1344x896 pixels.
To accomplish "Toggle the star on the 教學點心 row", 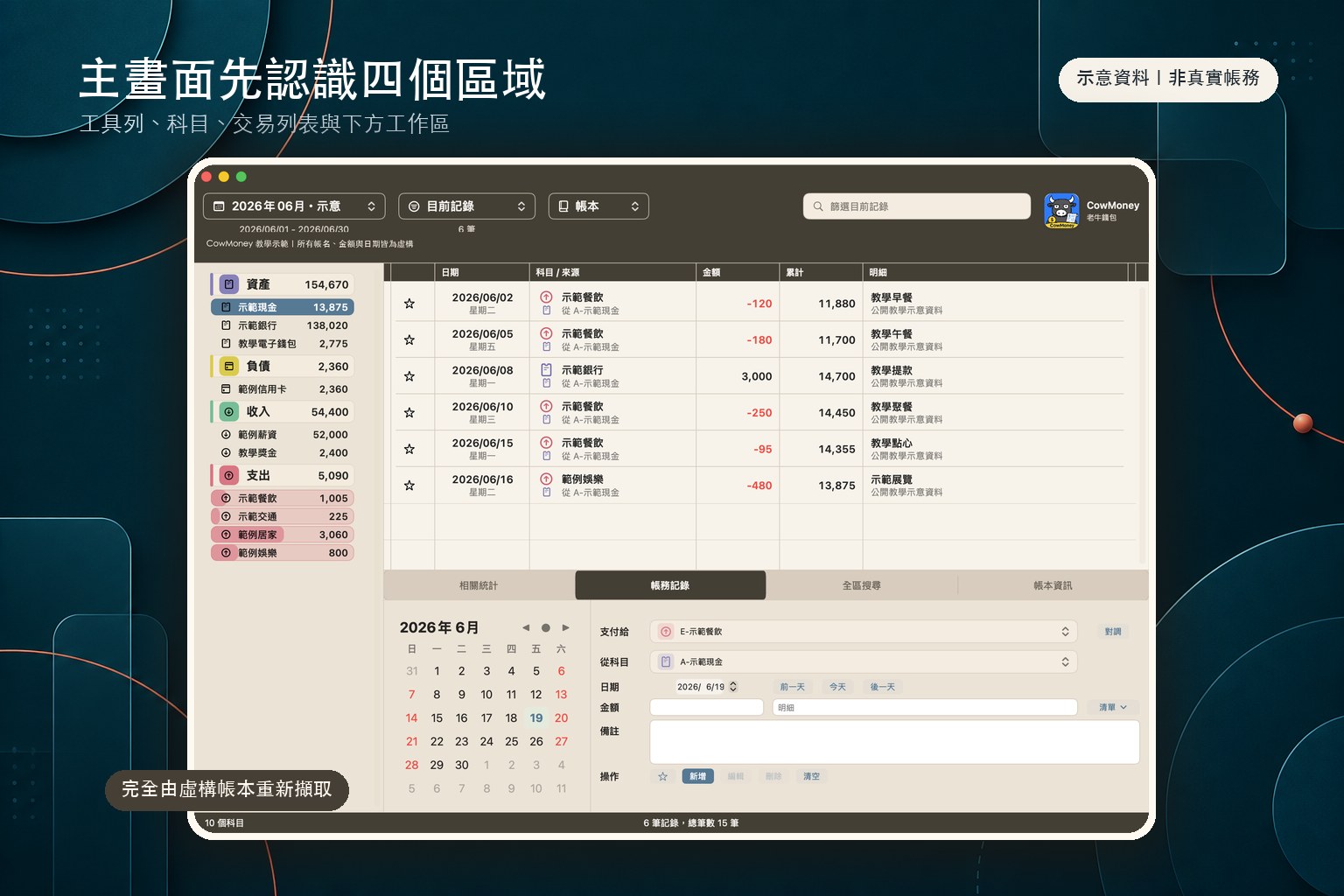I will point(409,449).
